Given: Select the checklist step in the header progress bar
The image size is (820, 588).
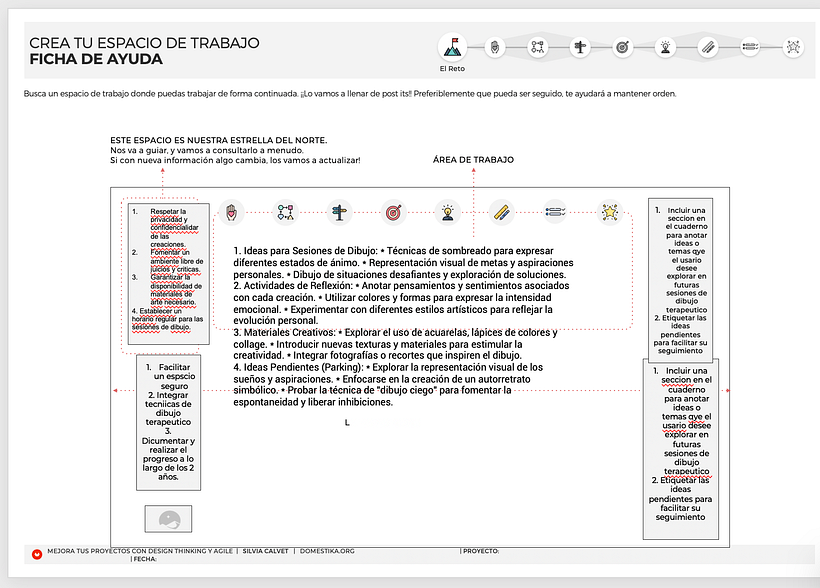Looking at the screenshot, I should 750,48.
